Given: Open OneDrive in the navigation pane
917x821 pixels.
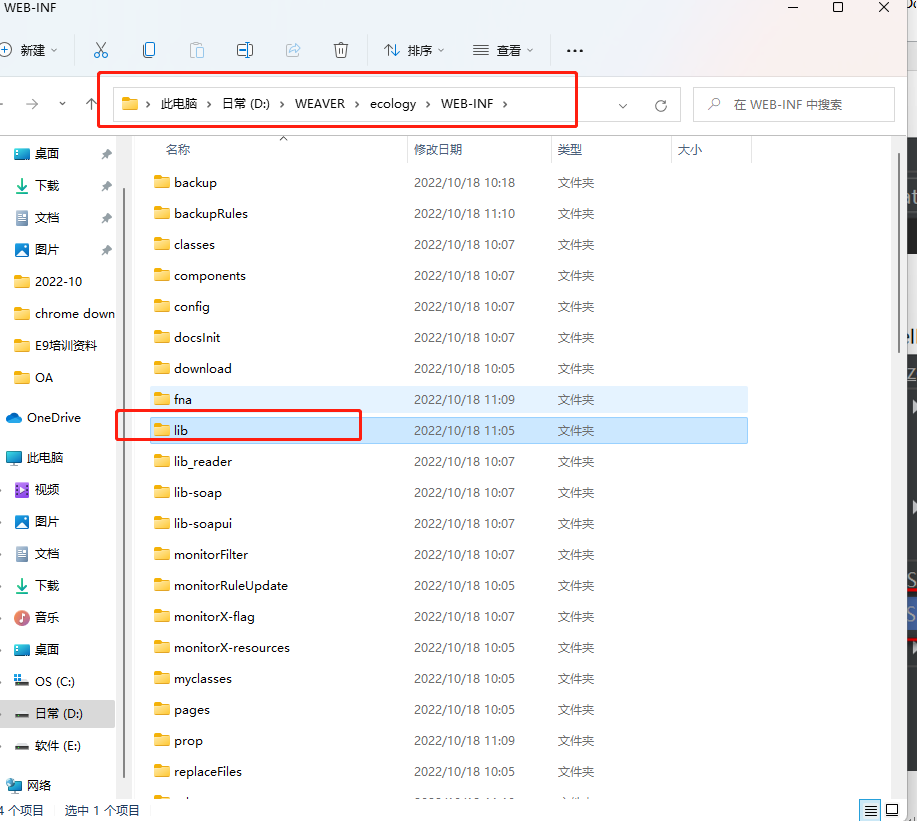Looking at the screenshot, I should click(x=53, y=418).
